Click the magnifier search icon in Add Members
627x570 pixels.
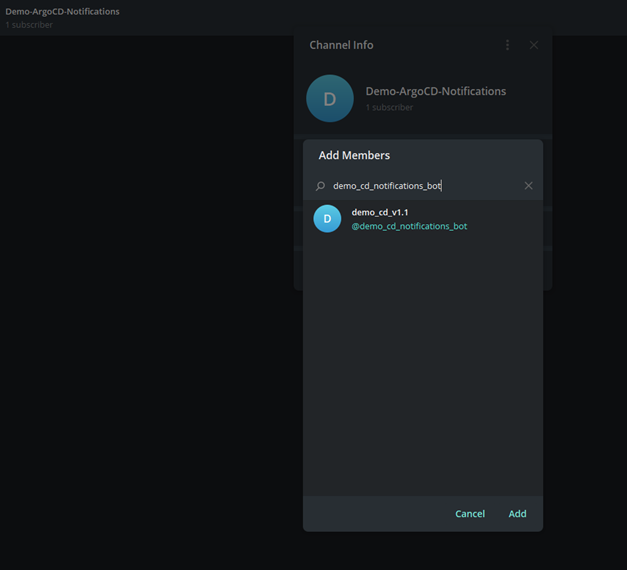321,186
